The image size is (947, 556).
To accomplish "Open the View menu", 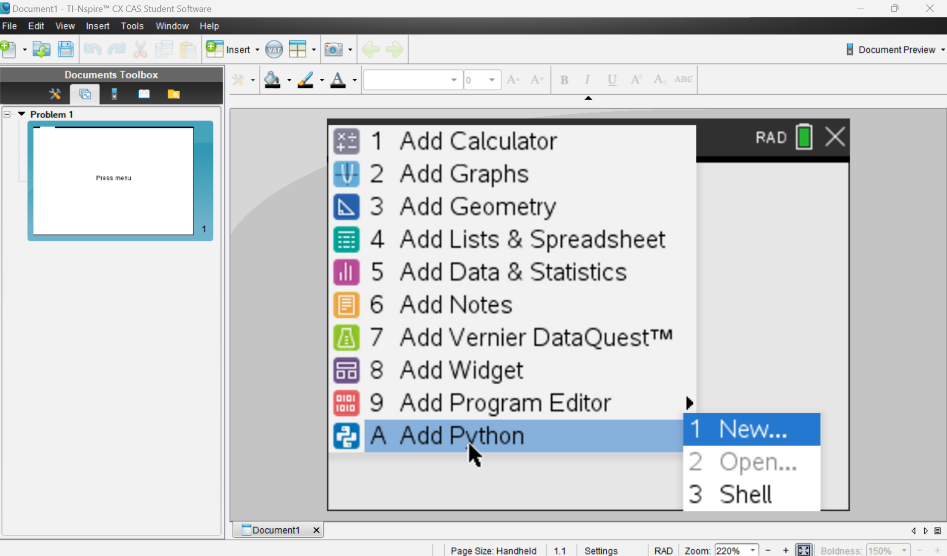I will coord(65,26).
